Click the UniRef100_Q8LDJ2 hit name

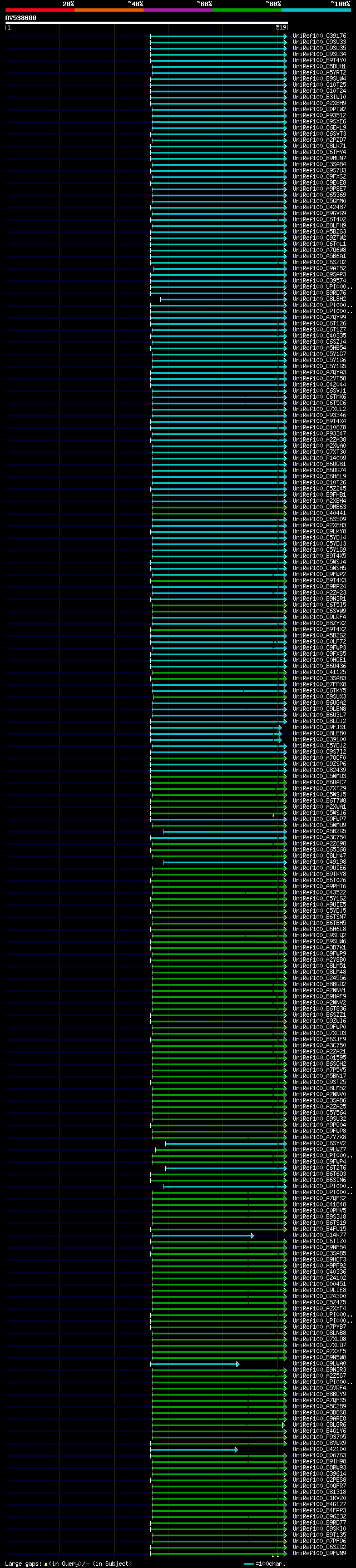(319, 721)
